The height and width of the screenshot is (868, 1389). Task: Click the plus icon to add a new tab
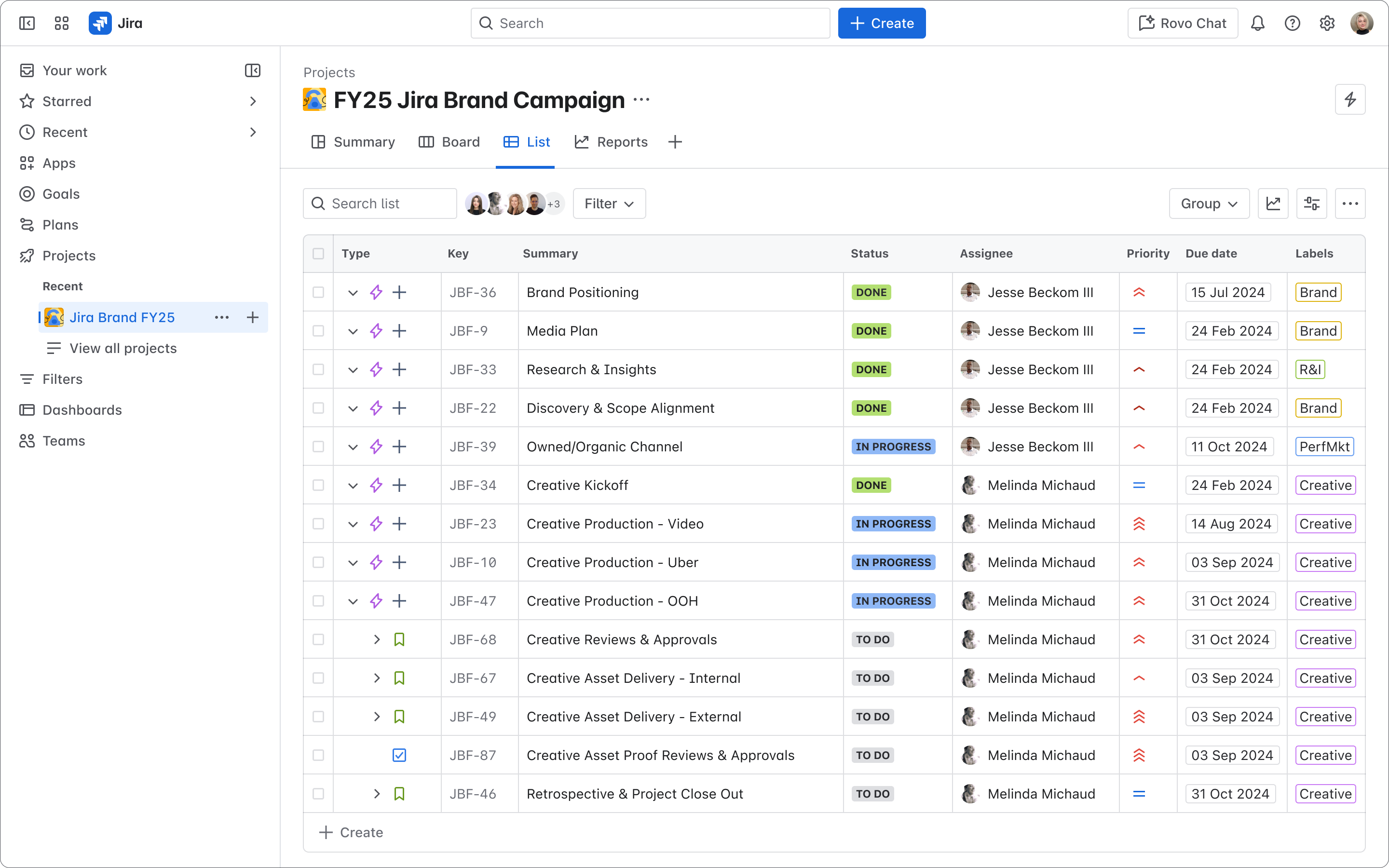[x=674, y=142]
